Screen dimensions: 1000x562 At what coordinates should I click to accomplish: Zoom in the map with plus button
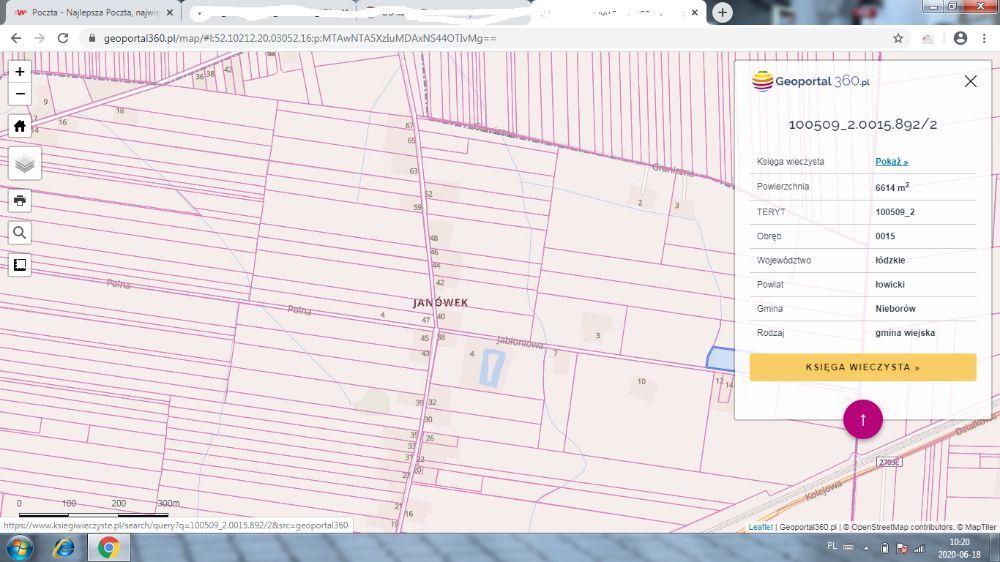pos(20,72)
